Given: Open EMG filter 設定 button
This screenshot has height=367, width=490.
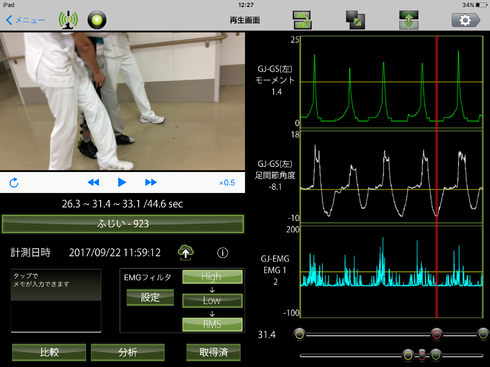Looking at the screenshot, I should [x=150, y=297].
